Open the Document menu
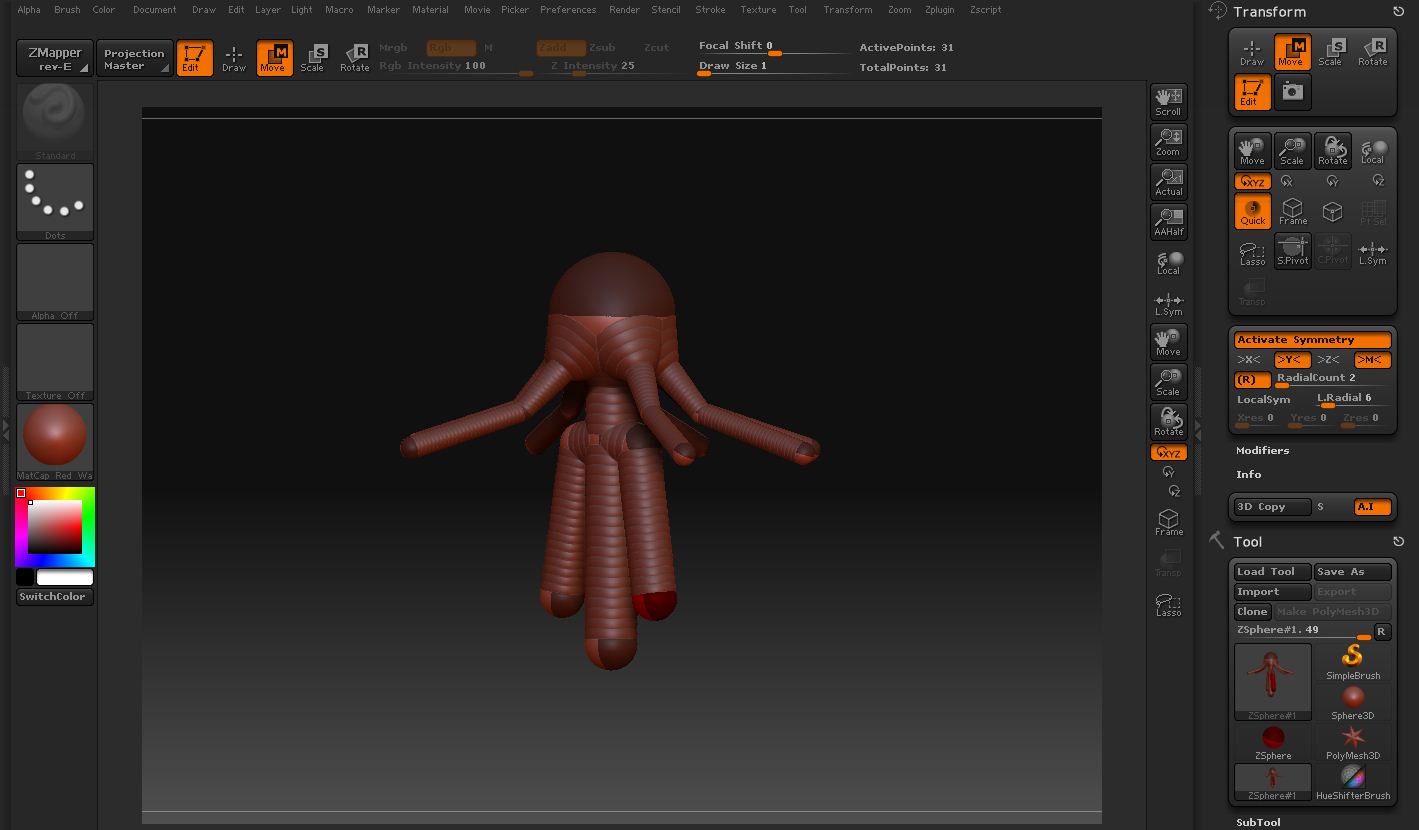The width and height of the screenshot is (1419, 830). 154,10
